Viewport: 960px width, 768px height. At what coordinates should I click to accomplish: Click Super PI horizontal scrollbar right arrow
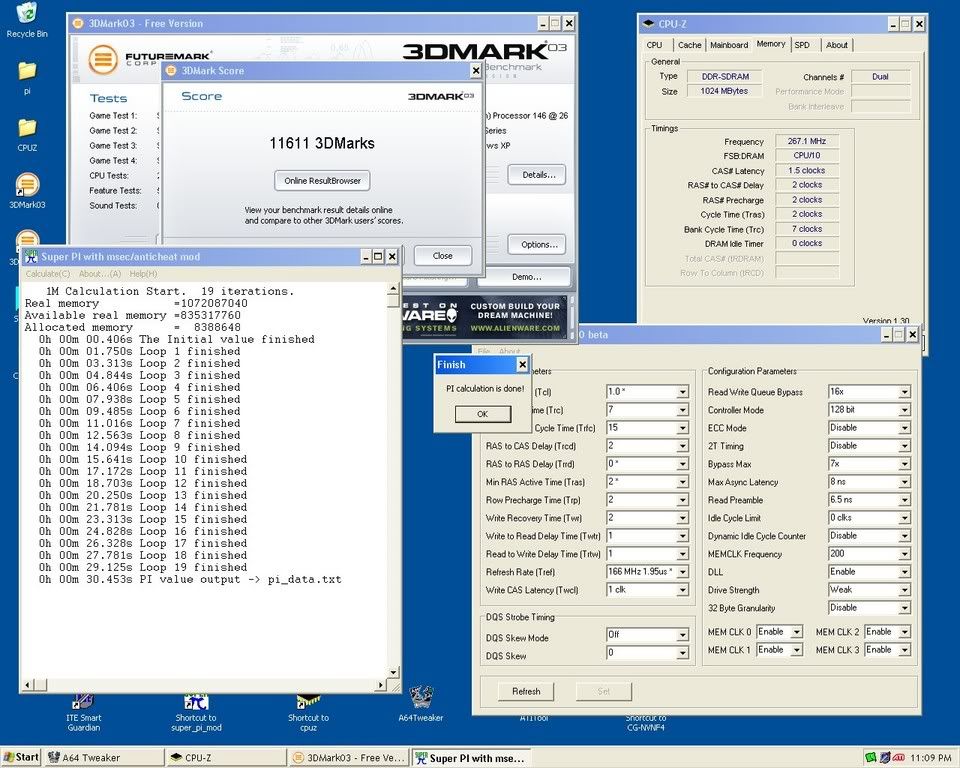[381, 685]
